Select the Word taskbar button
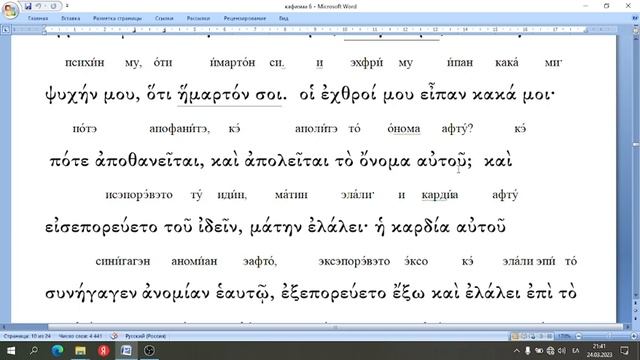 point(126,351)
